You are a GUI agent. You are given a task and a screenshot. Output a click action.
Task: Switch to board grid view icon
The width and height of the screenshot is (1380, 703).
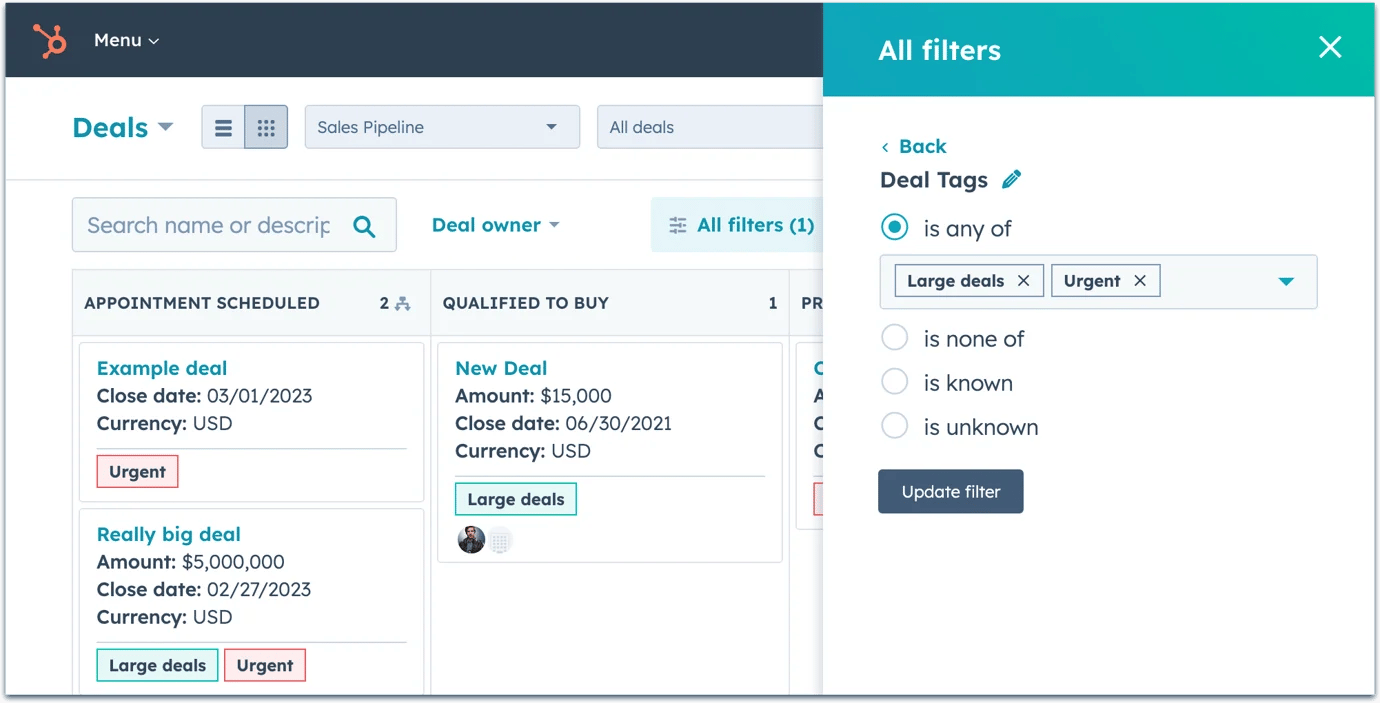click(x=266, y=128)
